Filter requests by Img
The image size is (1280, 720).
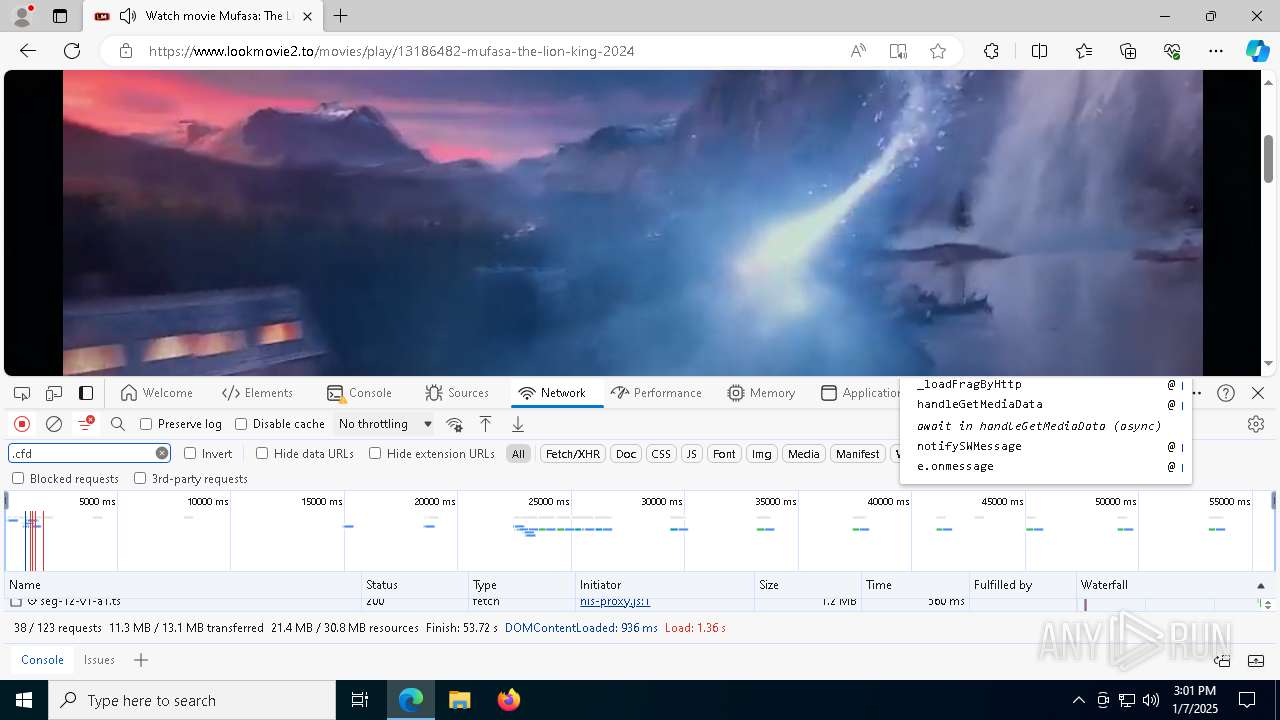click(762, 454)
